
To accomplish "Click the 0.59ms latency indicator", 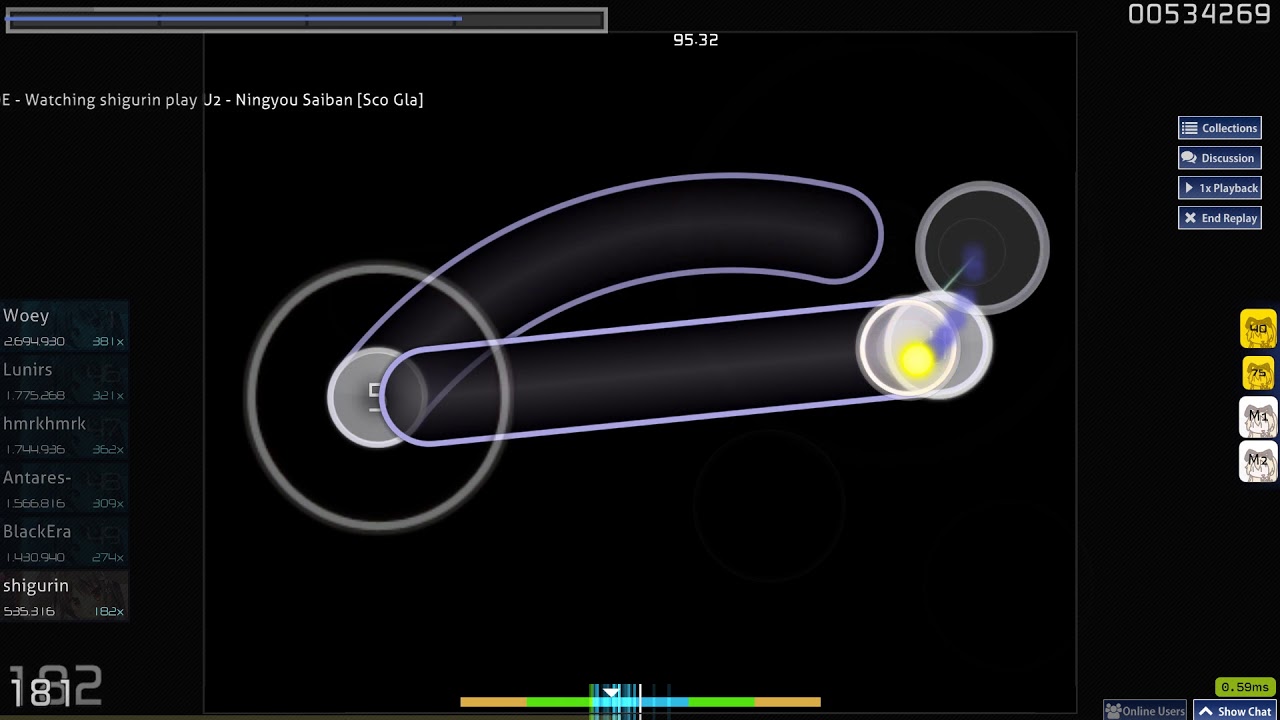I will [x=1245, y=687].
